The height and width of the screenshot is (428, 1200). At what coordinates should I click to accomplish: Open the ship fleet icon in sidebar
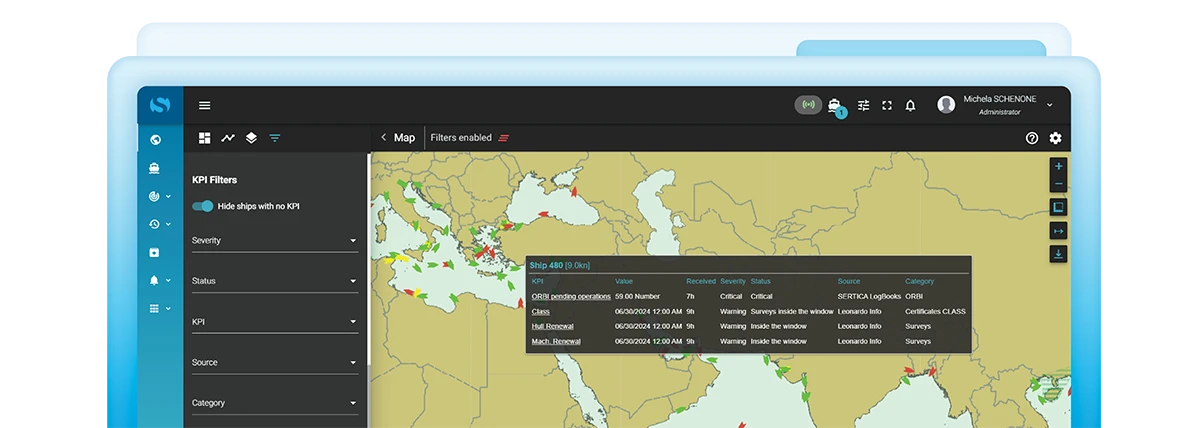pyautogui.click(x=154, y=168)
